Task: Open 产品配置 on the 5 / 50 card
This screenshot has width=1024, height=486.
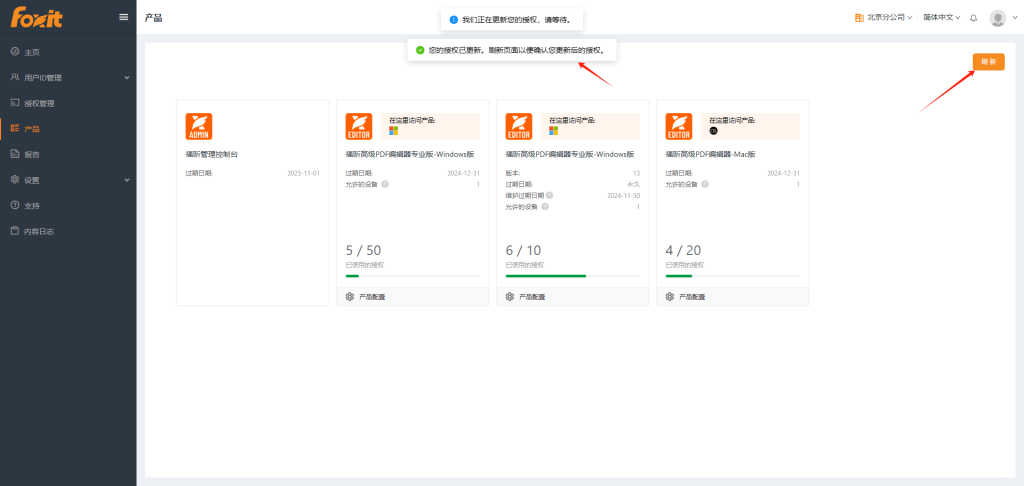Action: (x=372, y=297)
